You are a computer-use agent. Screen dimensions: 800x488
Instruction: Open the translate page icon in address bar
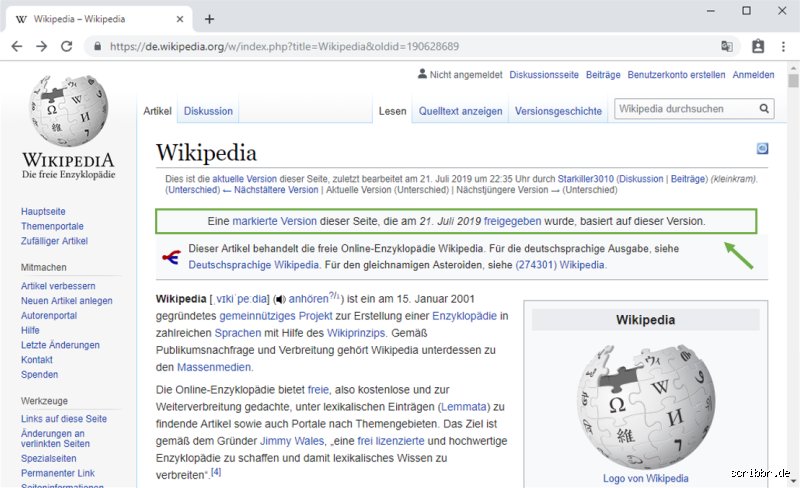pos(727,46)
